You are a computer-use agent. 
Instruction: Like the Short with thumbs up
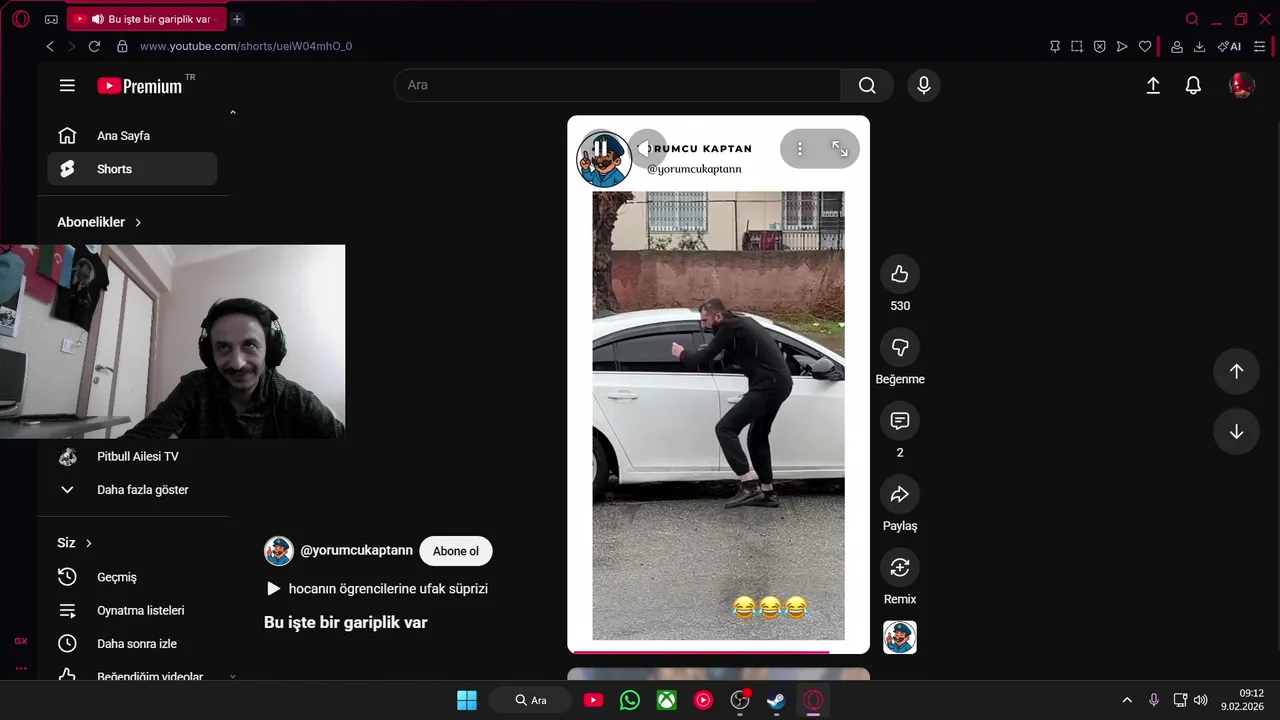click(900, 274)
